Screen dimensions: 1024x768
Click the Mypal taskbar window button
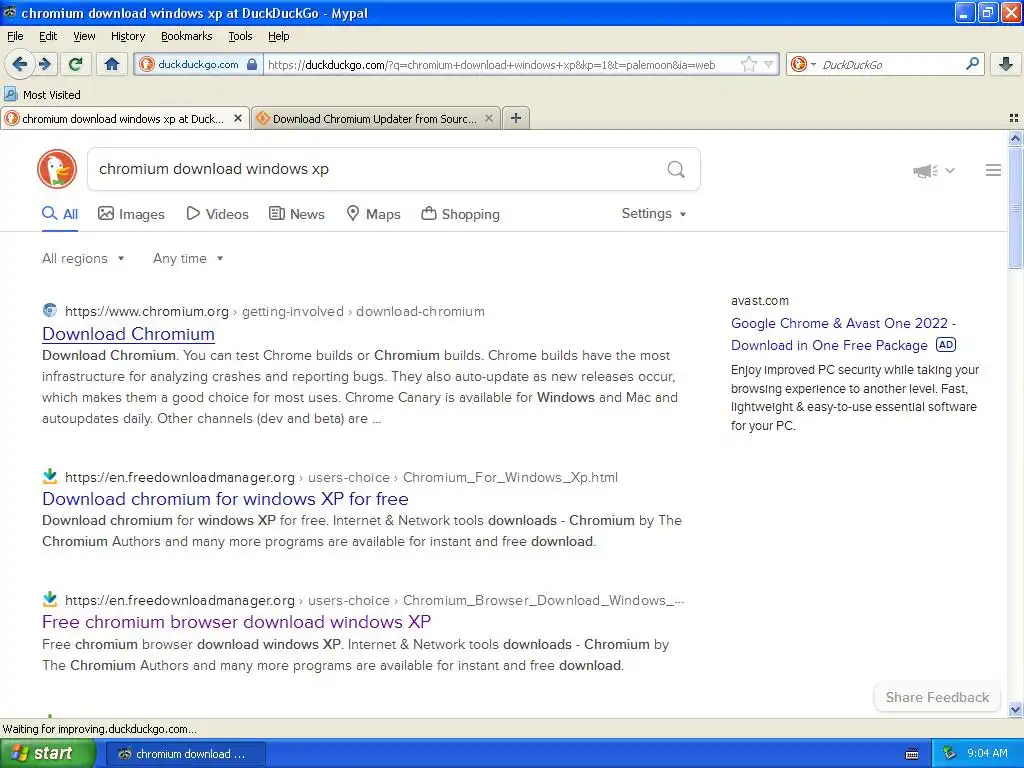pos(185,754)
